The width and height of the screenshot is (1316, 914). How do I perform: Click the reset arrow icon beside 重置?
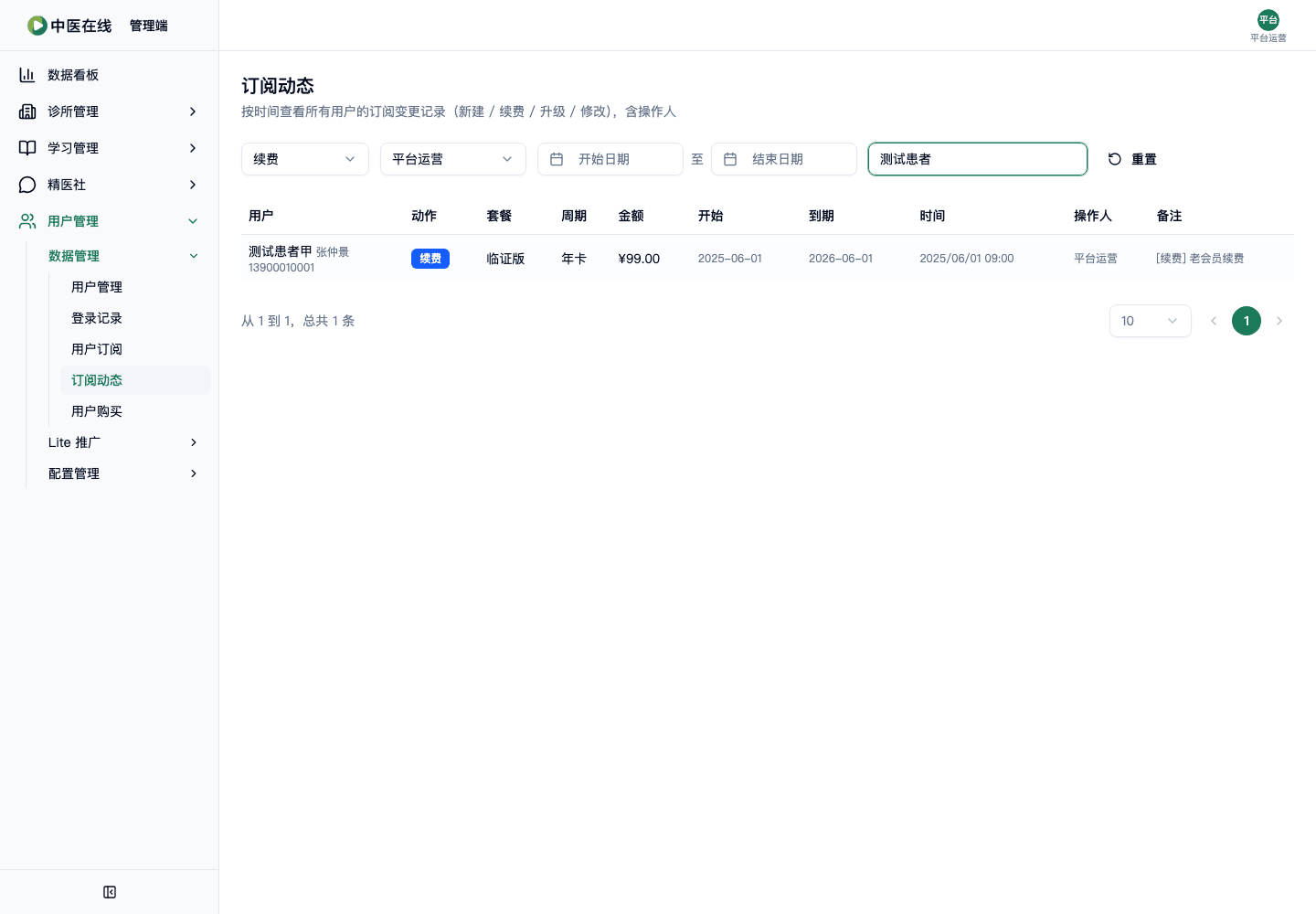click(1115, 159)
